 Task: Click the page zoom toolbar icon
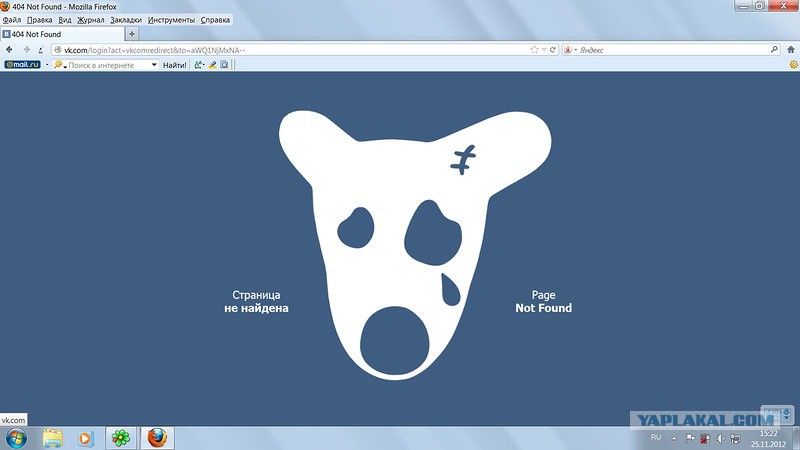pos(224,65)
